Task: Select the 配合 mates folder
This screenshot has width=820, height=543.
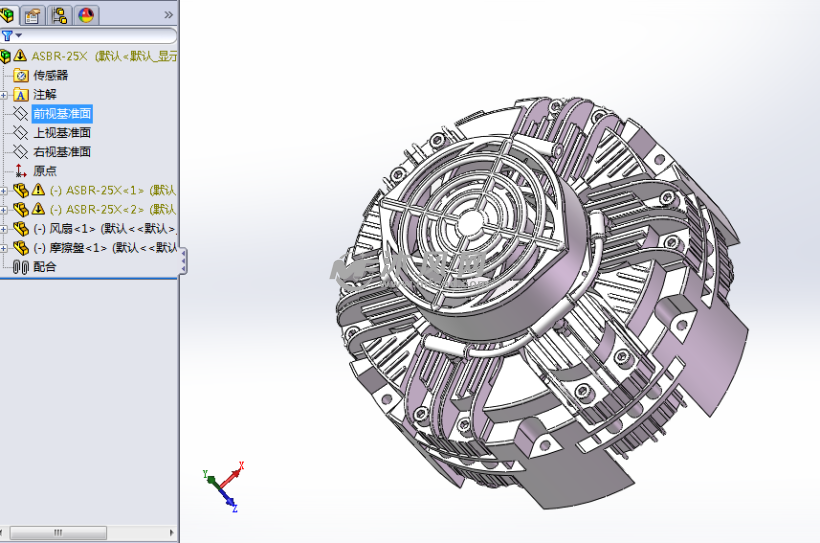Action: (44, 267)
